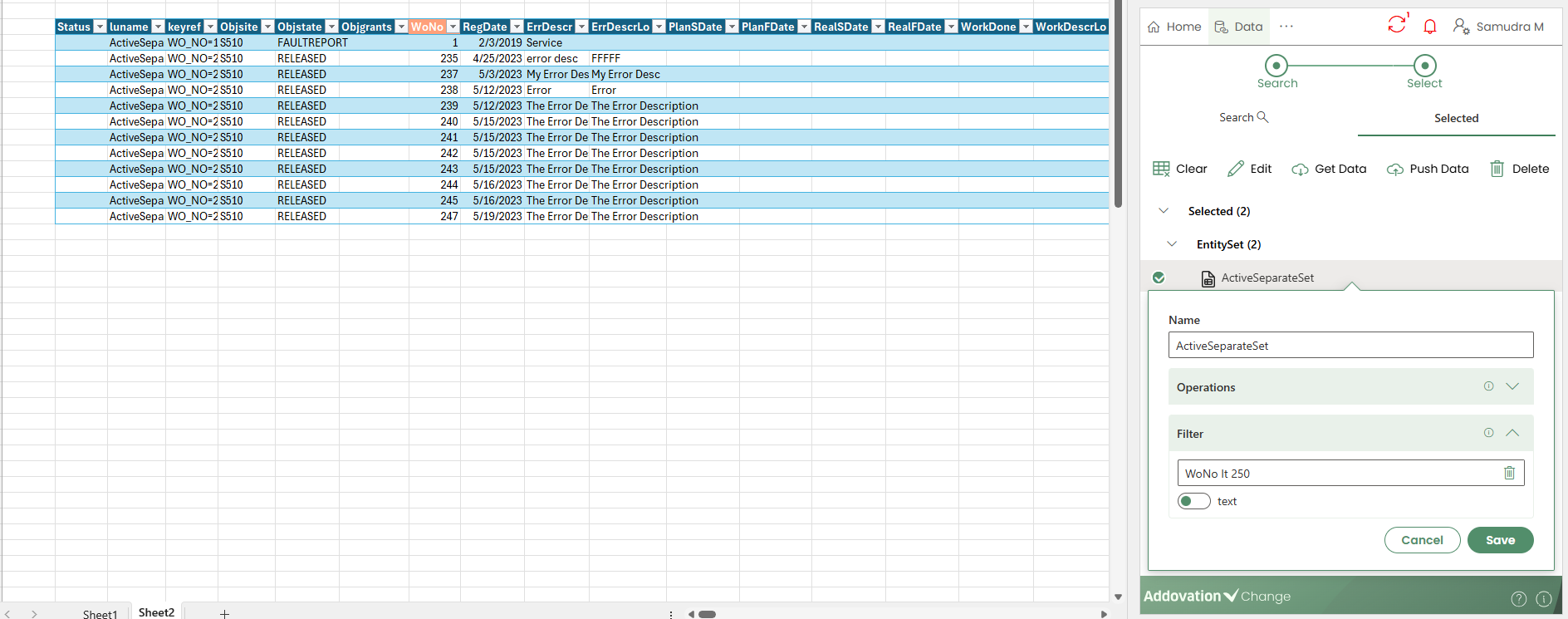Screen dimensions: 1568x619
Task: Open the notifications bell
Action: (x=1430, y=27)
